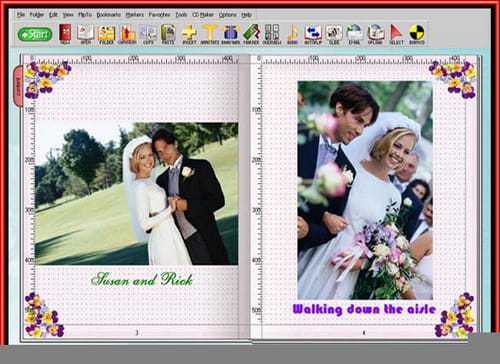Open an album with the Open icon
Screen dimensions: 500x364
point(86,34)
